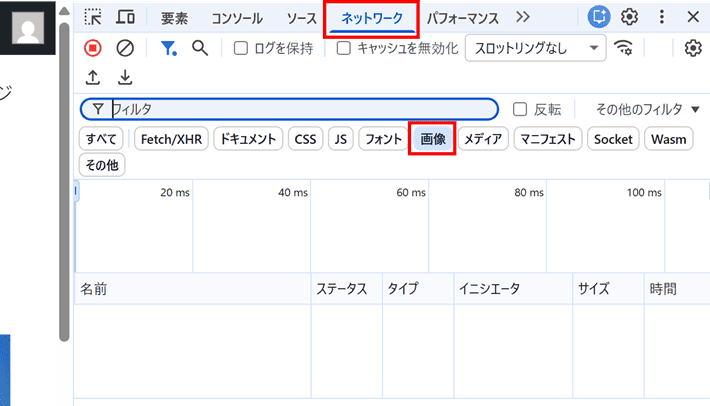Viewport: 710px width, 406px height.
Task: Sort by the ステータス column header
Action: point(347,288)
